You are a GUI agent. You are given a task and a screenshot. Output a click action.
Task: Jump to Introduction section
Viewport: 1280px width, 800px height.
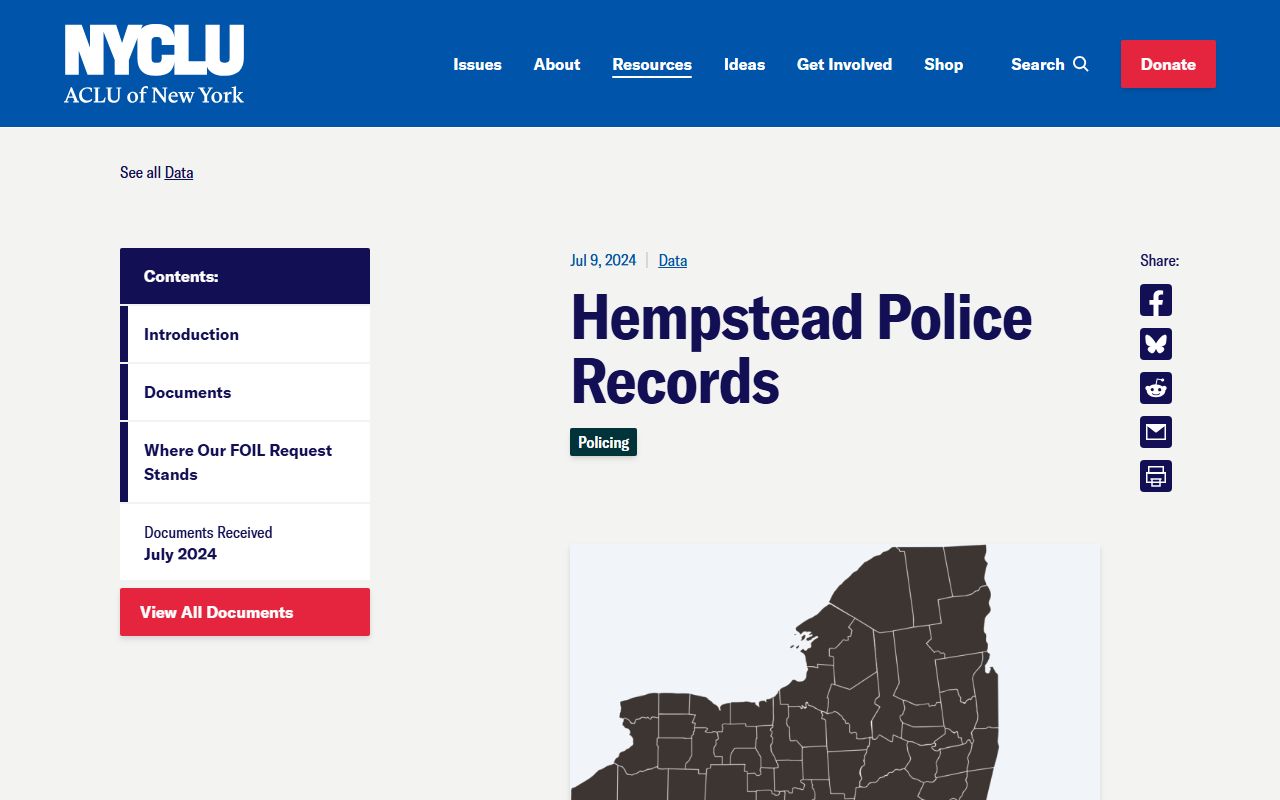[245, 334]
